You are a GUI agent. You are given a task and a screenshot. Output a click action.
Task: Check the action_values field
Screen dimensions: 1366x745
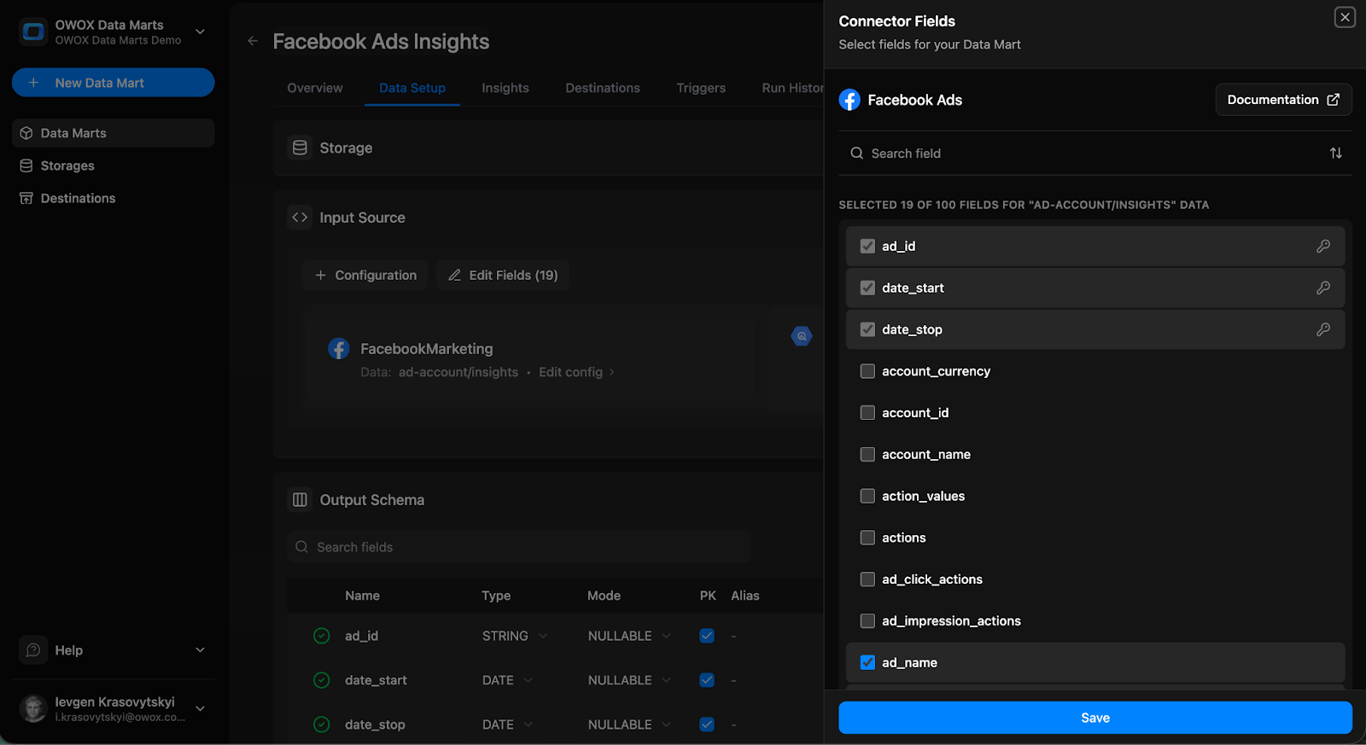[867, 496]
